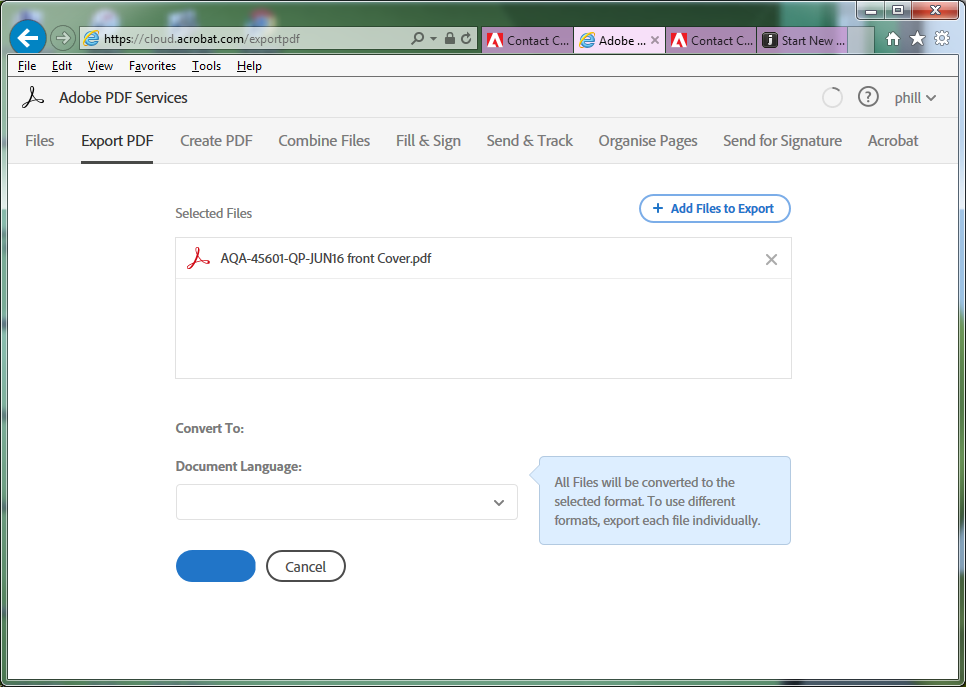Image resolution: width=966 pixels, height=687 pixels.
Task: Click the search magnifier in address bar
Action: point(418,38)
